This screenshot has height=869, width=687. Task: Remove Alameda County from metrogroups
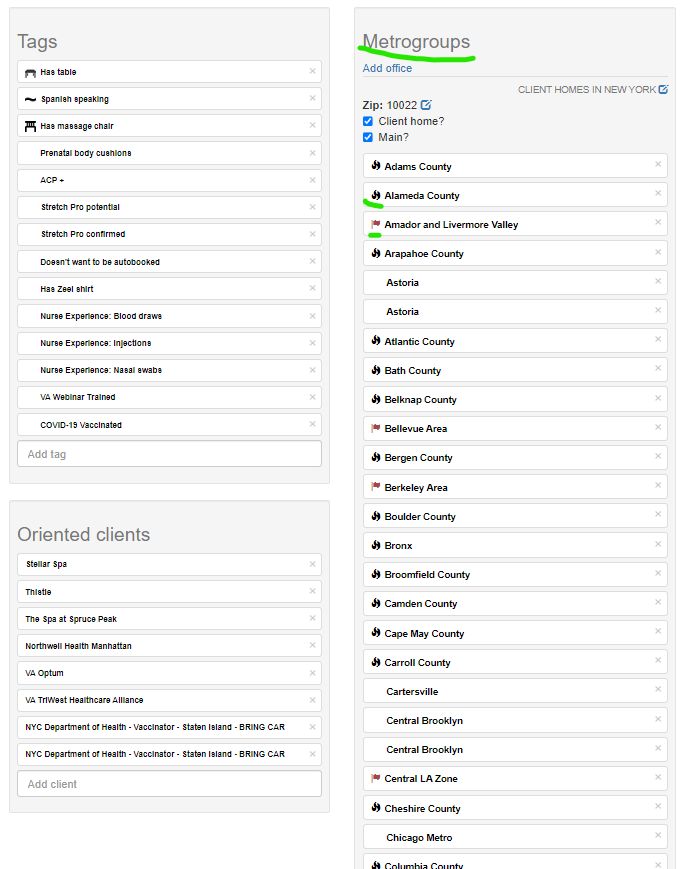click(658, 194)
